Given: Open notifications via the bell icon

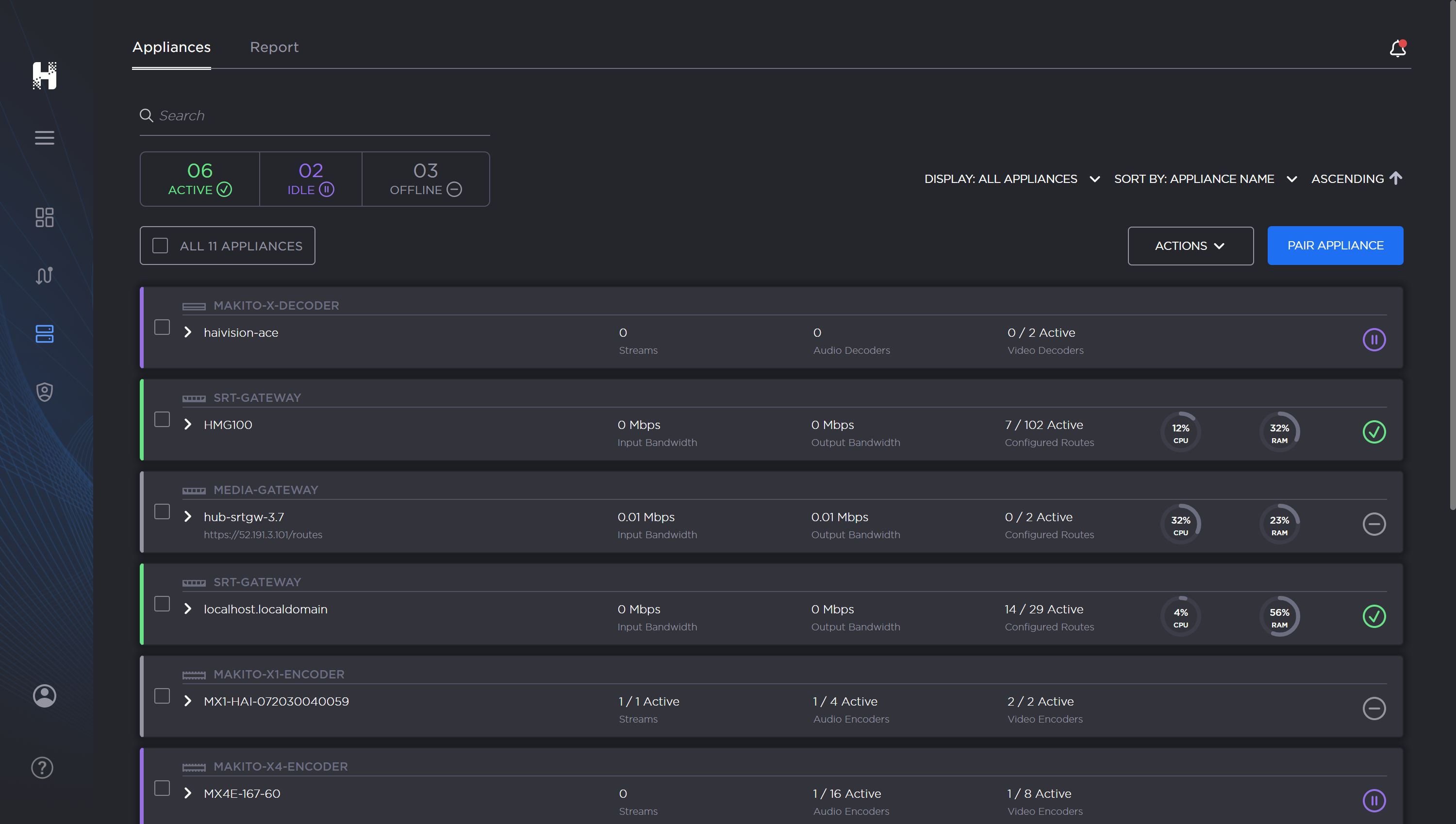Looking at the screenshot, I should tap(1397, 49).
